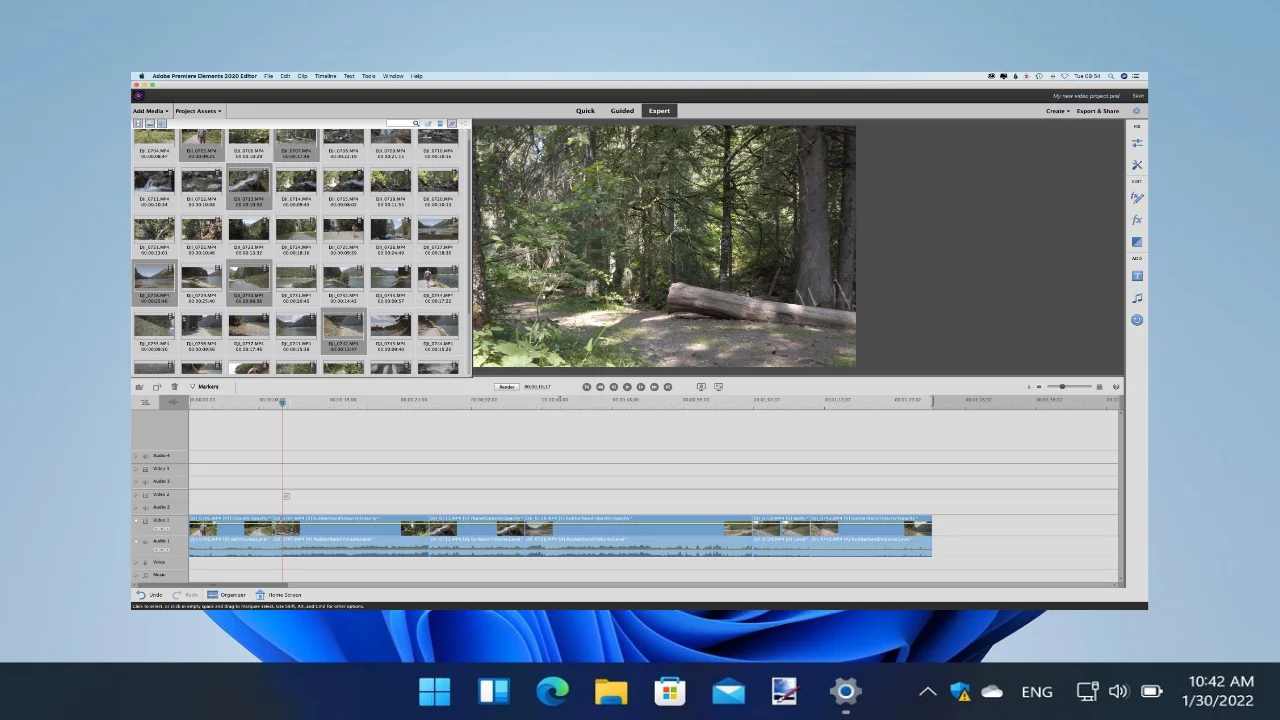Click the magnifier icon in assets search

pos(416,123)
